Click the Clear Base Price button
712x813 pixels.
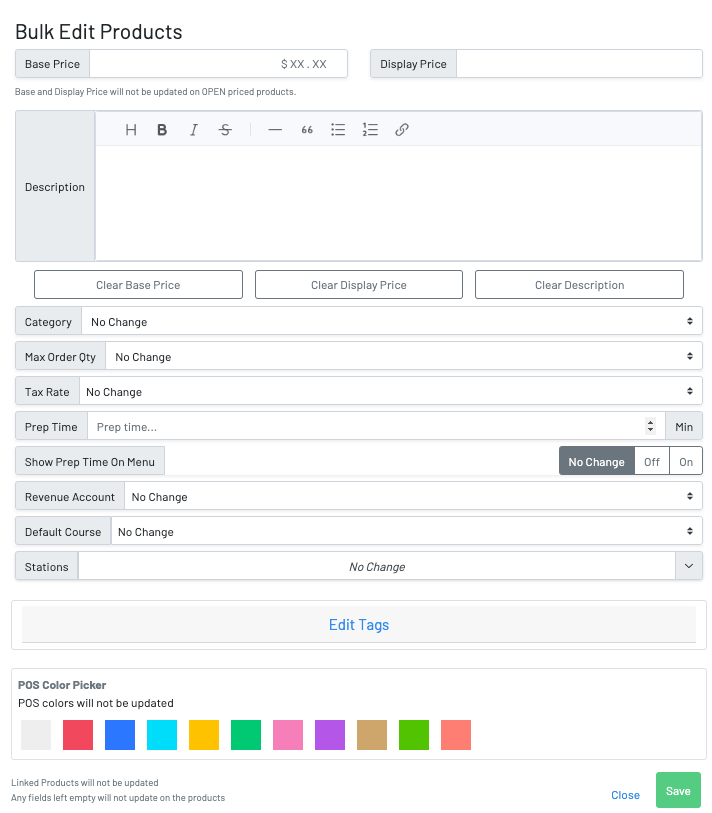coord(138,285)
